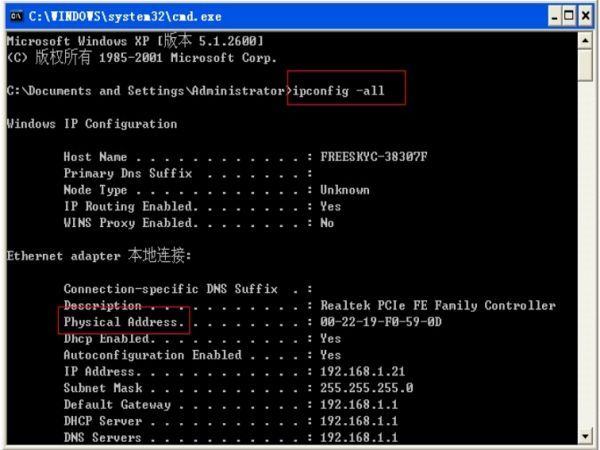Screen dimensions: 600x450
Task: Click the scrollbar down arrow
Action: (x=585, y=435)
